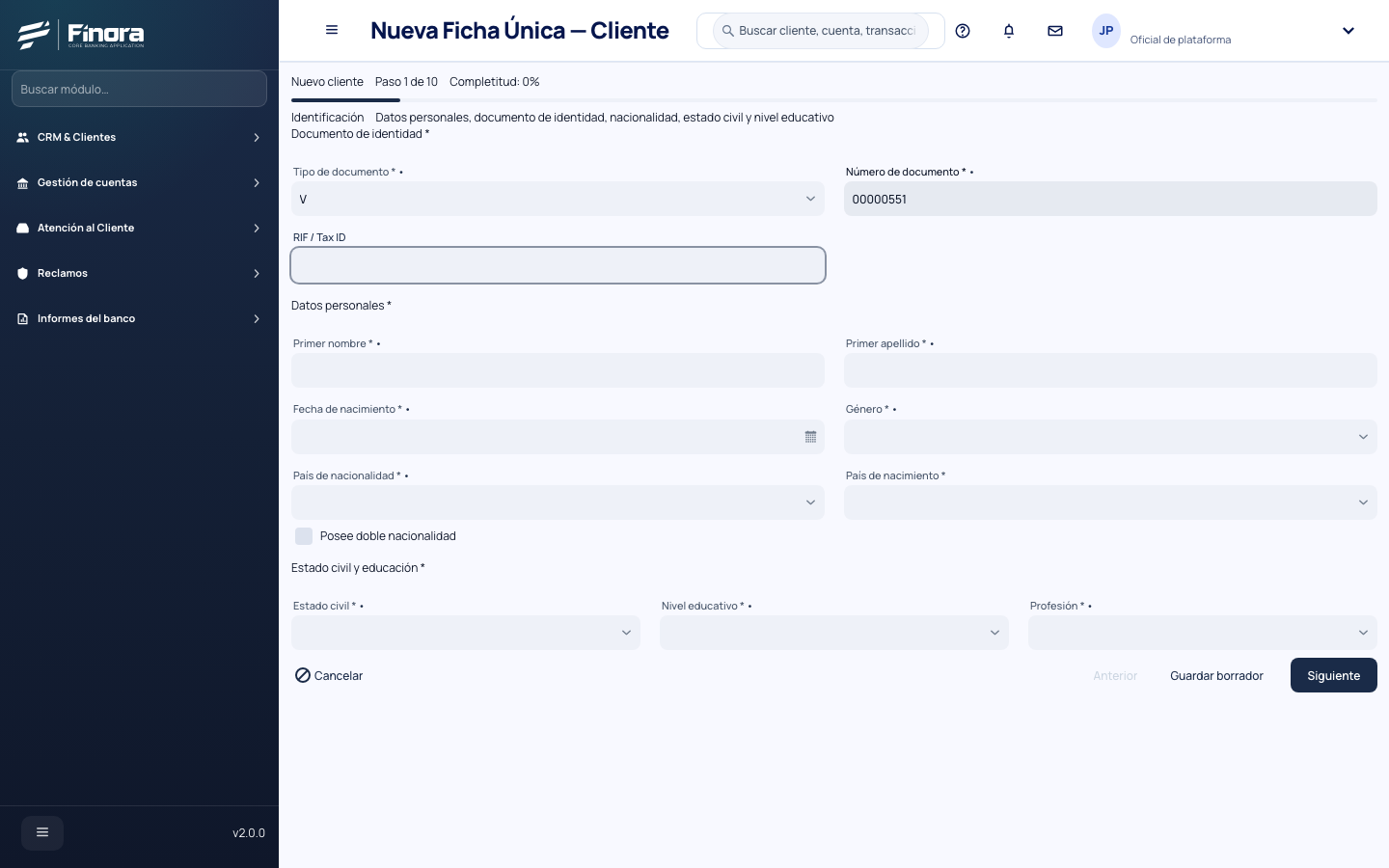Viewport: 1389px width, 868px height.
Task: Open the help question mark icon
Action: pyautogui.click(x=963, y=31)
